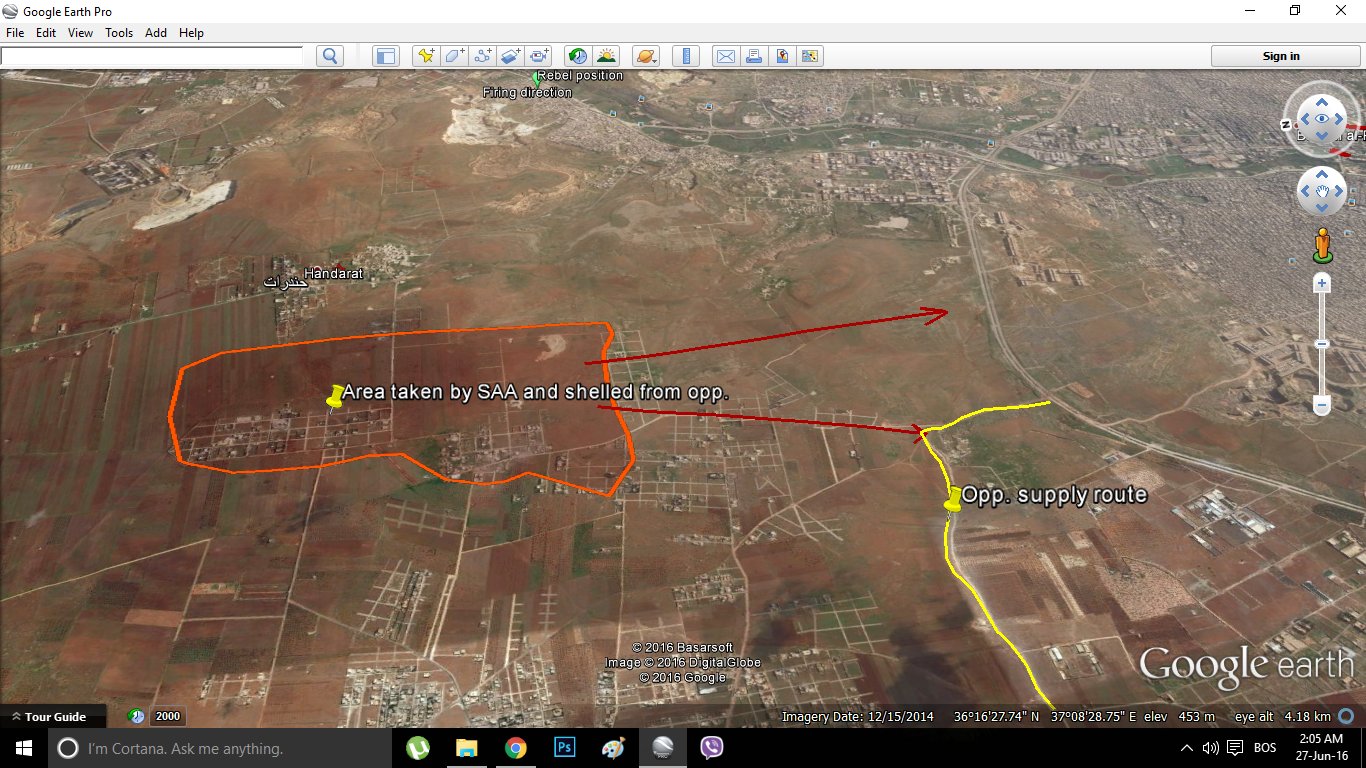Add a new placemark from toolbar
1366x768 pixels.
(427, 56)
